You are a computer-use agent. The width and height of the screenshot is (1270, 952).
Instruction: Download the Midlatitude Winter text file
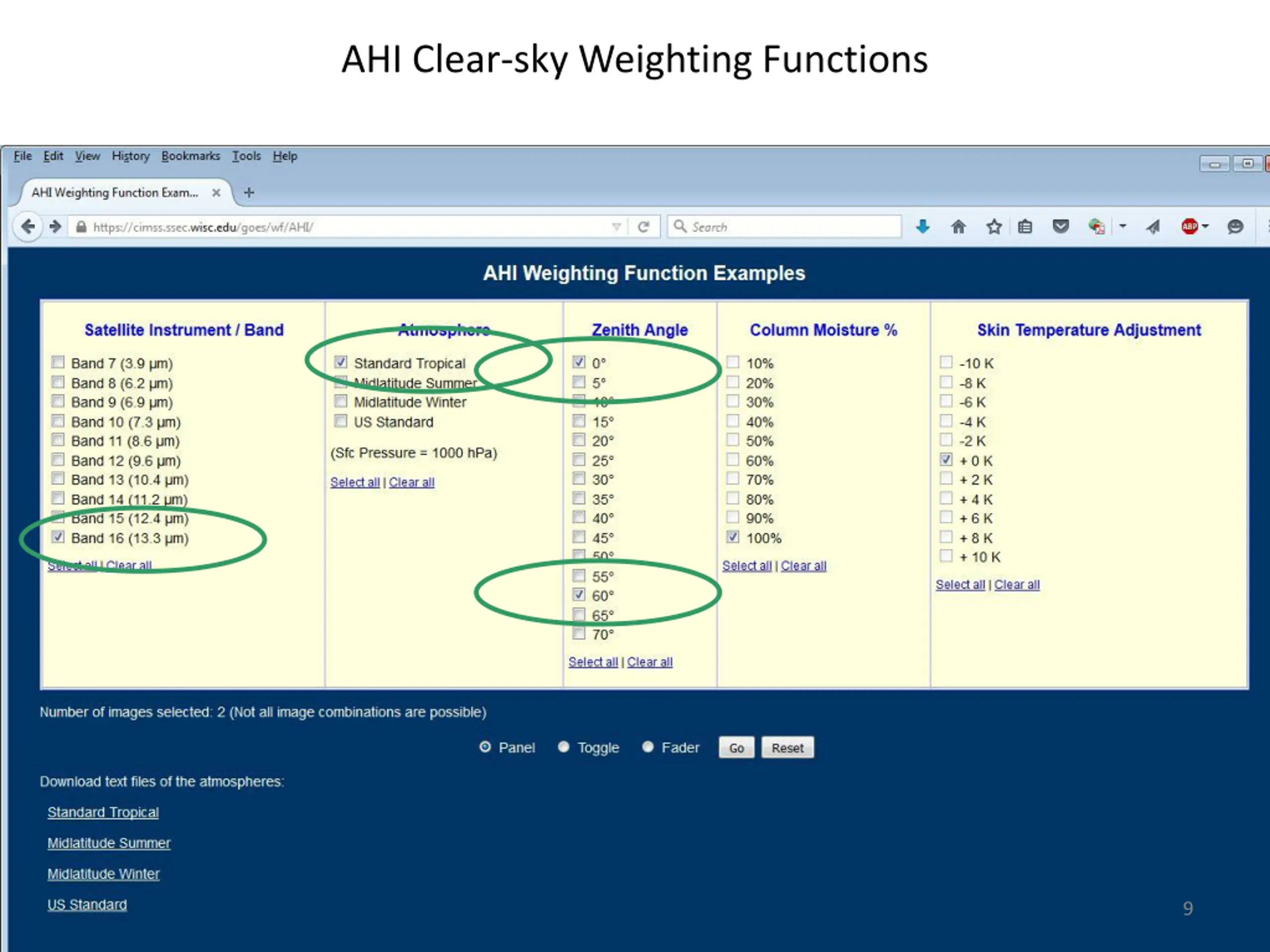[103, 874]
